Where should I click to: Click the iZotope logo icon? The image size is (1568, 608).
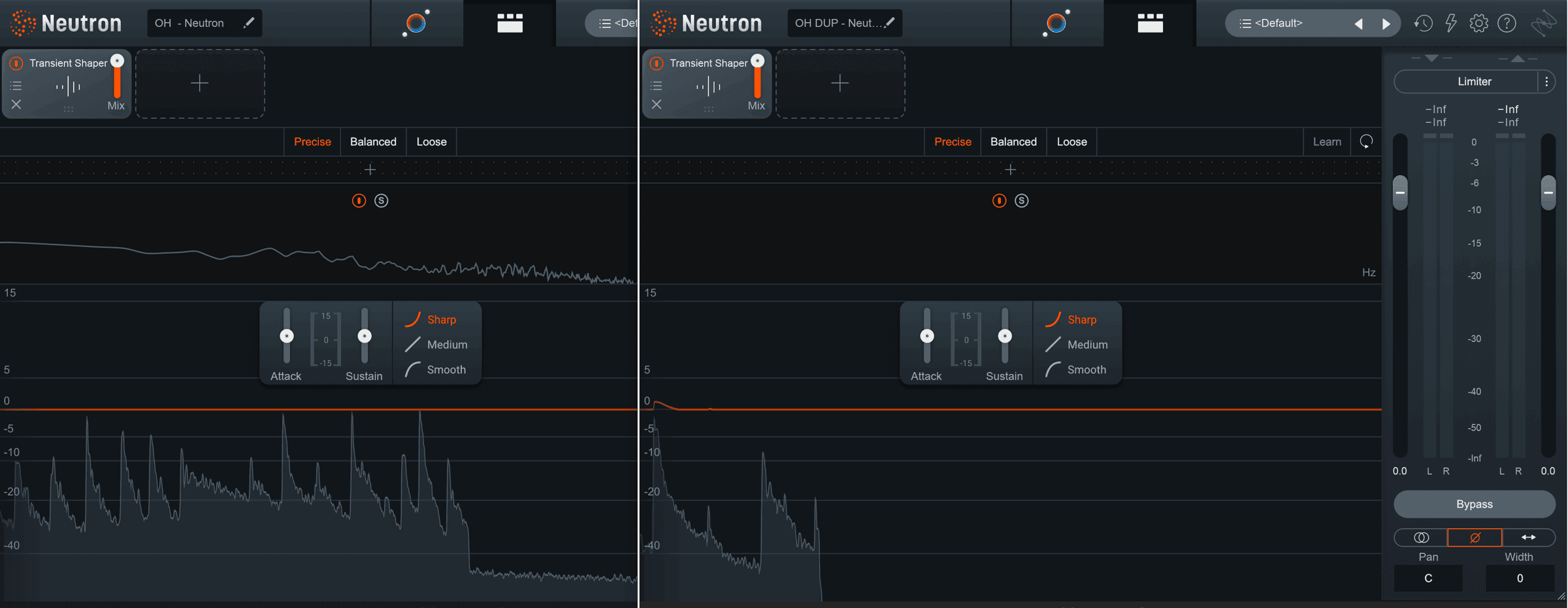coord(1543,24)
